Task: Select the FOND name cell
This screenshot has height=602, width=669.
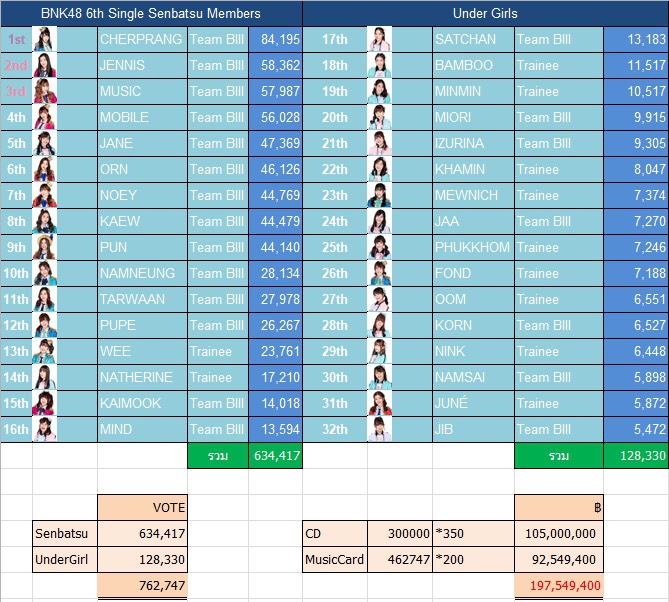Action: point(473,273)
